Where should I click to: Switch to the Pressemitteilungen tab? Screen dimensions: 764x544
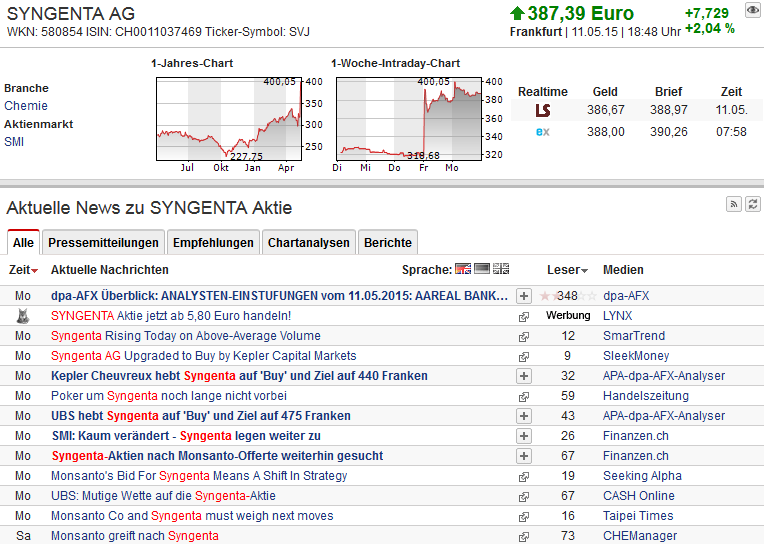coord(103,242)
